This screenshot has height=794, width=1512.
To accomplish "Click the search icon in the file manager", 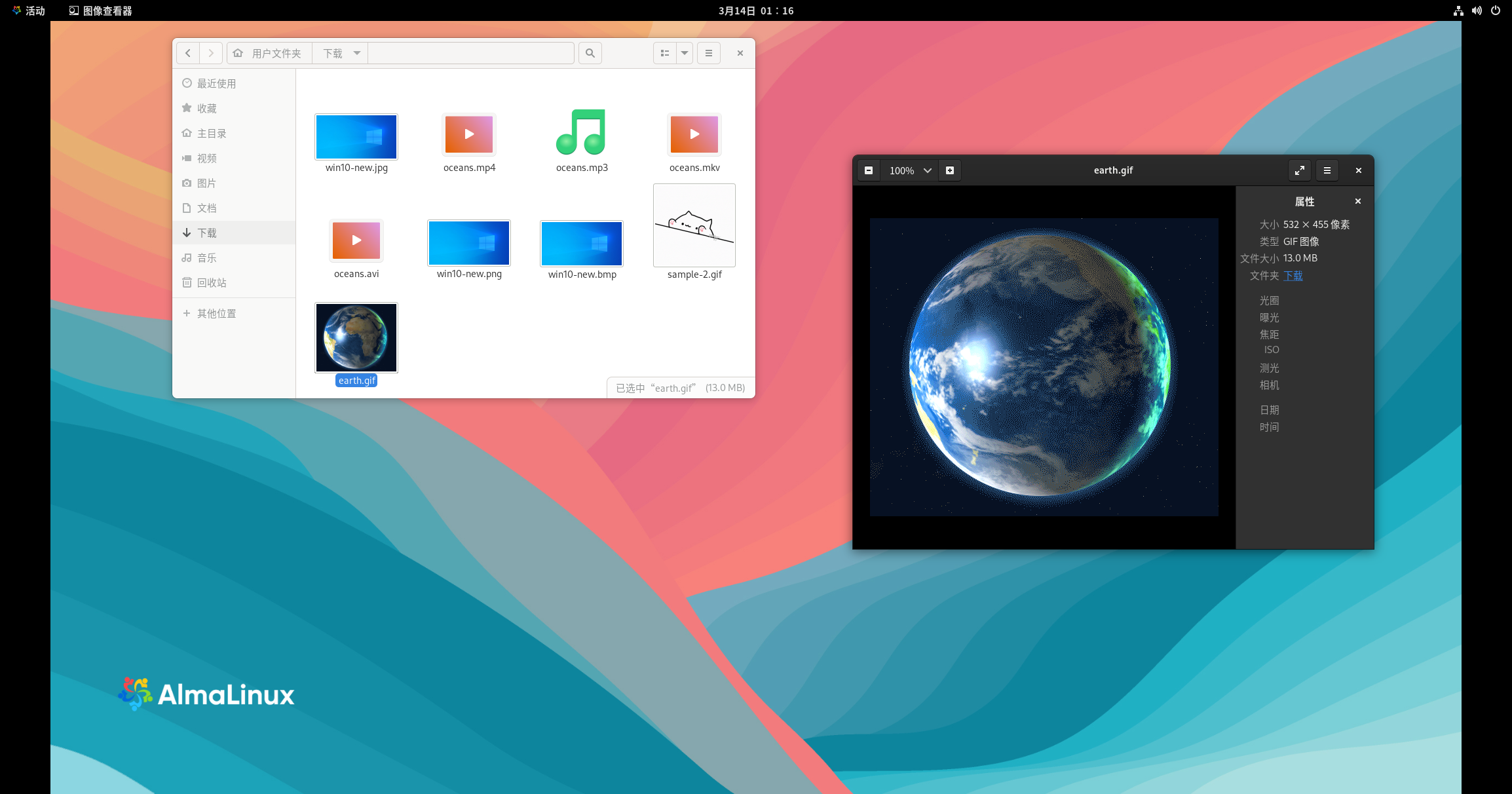I will click(590, 53).
